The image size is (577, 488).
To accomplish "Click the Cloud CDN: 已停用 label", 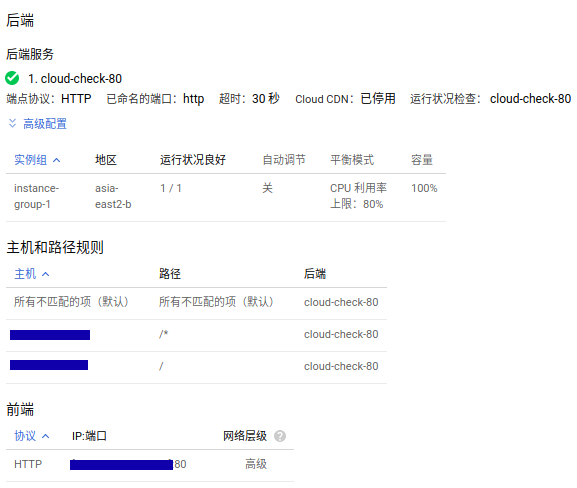I will click(x=345, y=99).
